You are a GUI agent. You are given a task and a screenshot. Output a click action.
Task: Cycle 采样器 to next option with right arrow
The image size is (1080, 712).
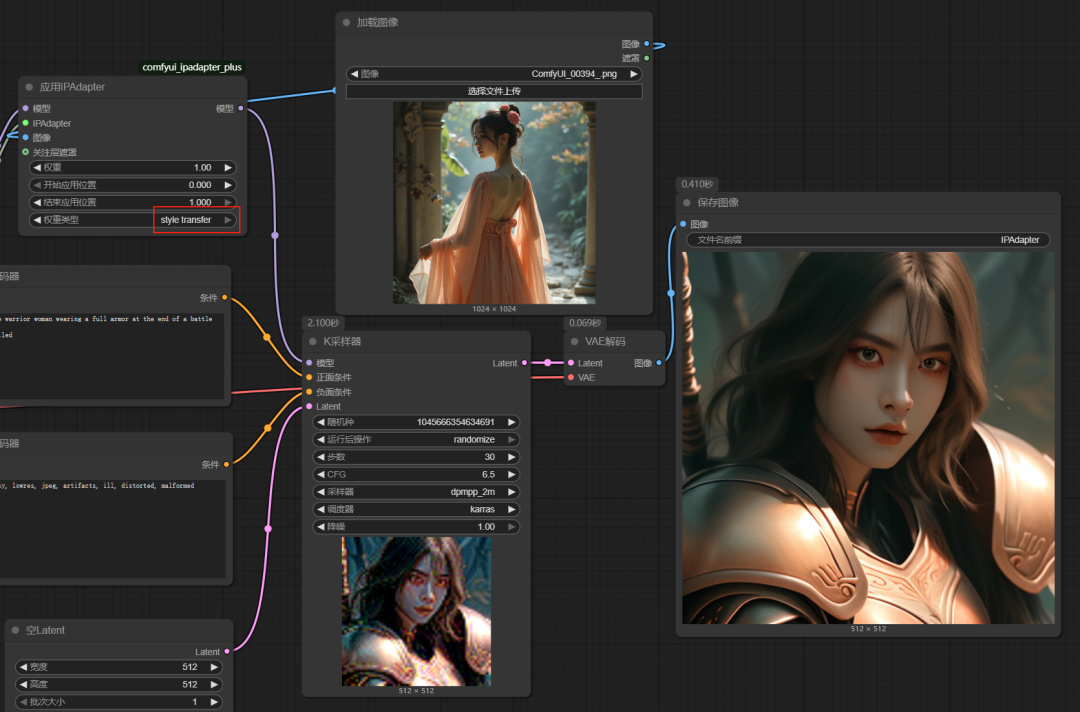tap(512, 492)
